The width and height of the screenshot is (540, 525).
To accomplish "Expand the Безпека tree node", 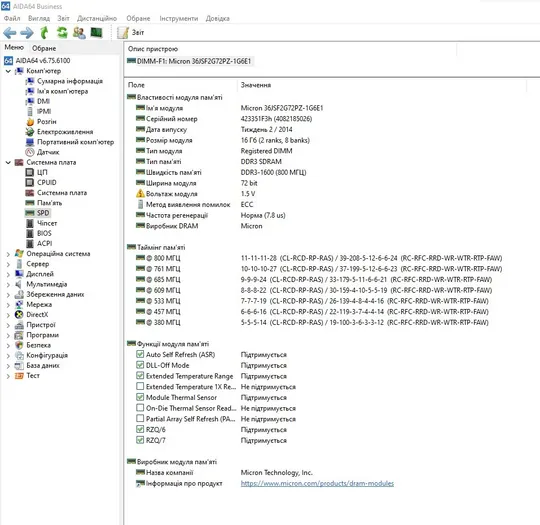I will point(8,346).
